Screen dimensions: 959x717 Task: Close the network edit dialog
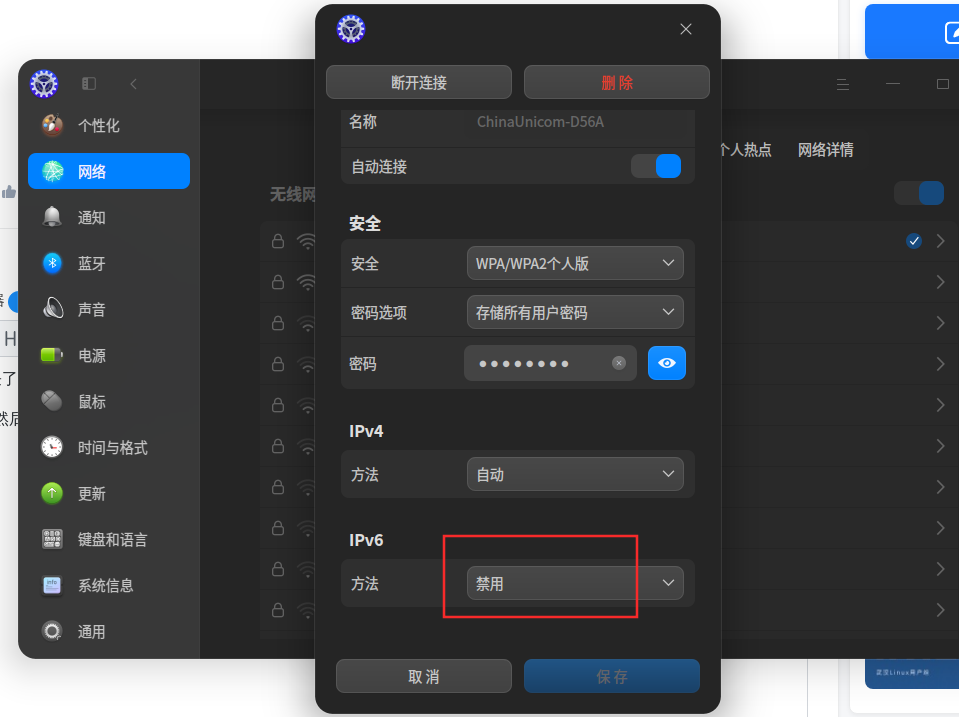coord(686,29)
